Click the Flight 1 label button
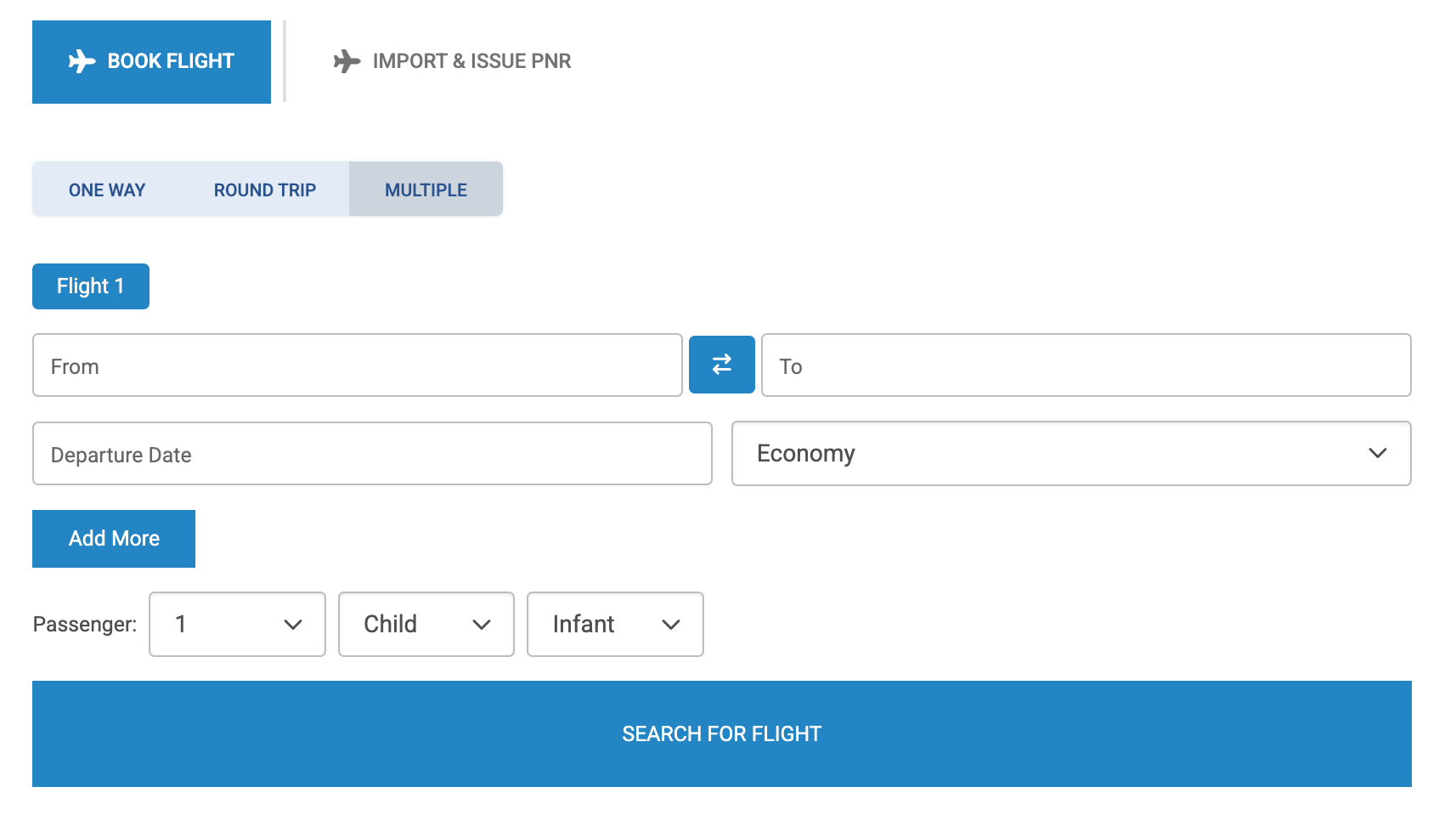 tap(91, 286)
